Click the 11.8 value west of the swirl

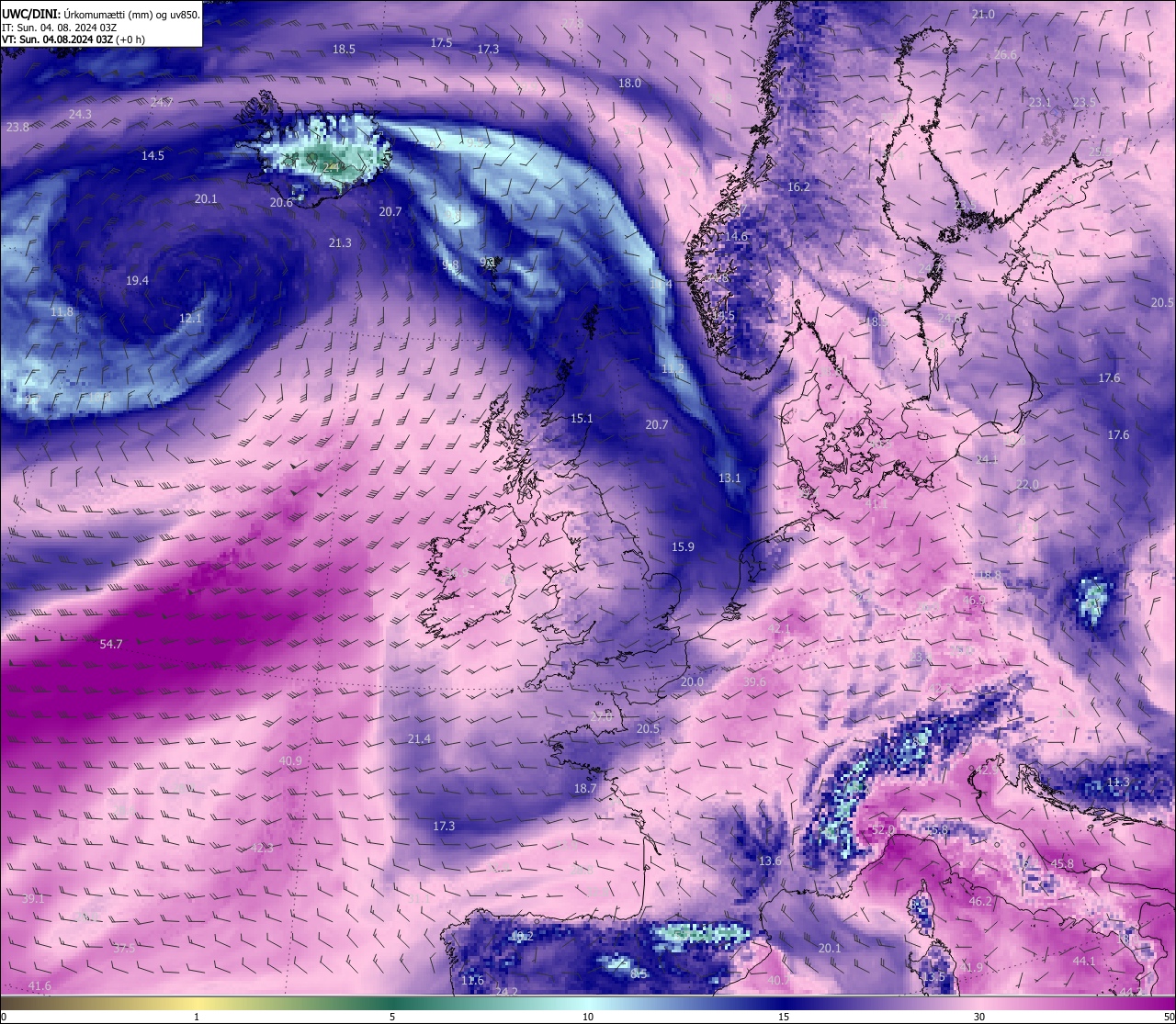(x=62, y=312)
